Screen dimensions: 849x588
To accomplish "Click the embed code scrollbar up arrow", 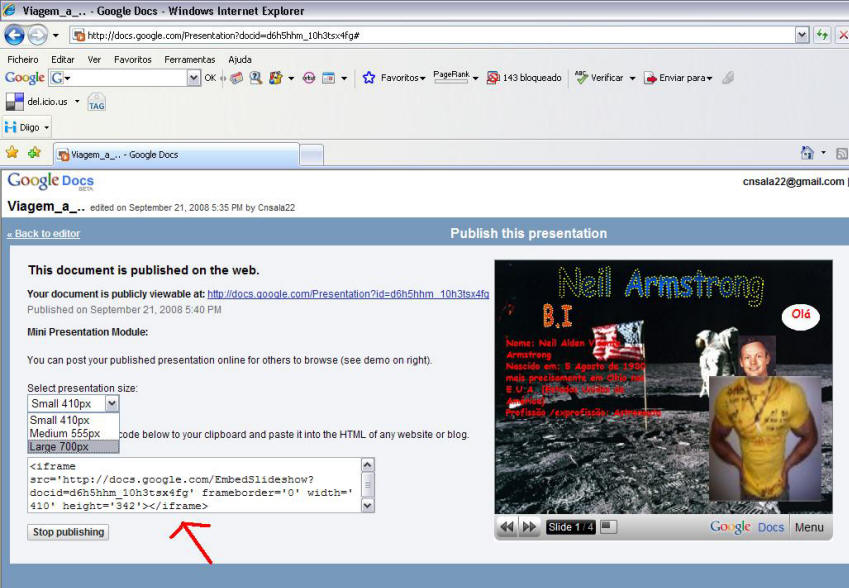I will click(x=368, y=465).
